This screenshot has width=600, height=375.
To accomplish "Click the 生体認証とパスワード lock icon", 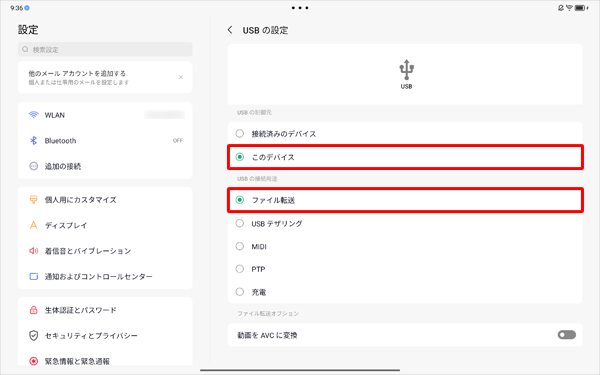I will coord(34,310).
